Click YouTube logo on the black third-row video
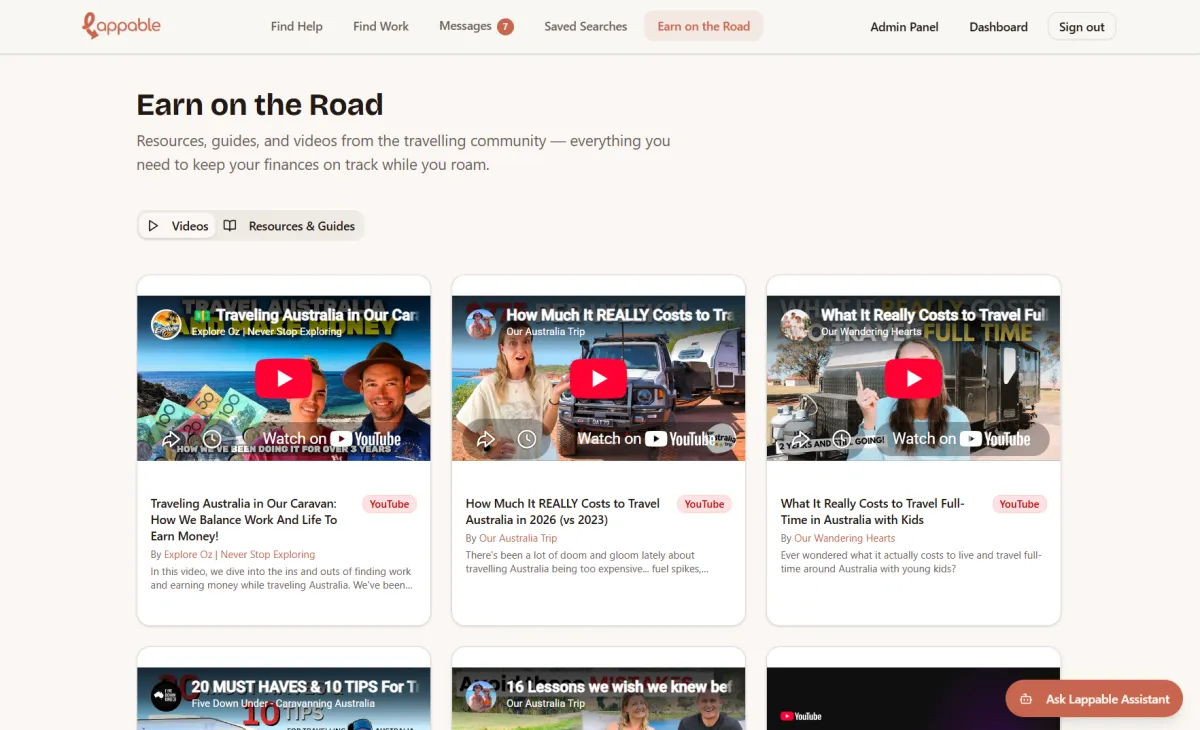This screenshot has width=1200, height=730. (801, 716)
